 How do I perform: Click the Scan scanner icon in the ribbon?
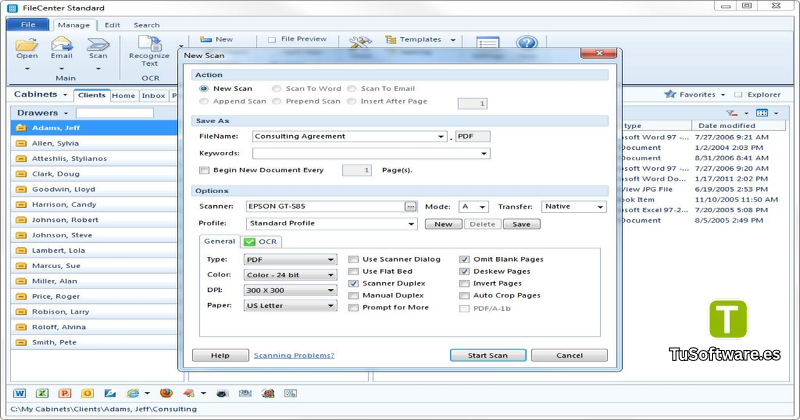click(98, 44)
